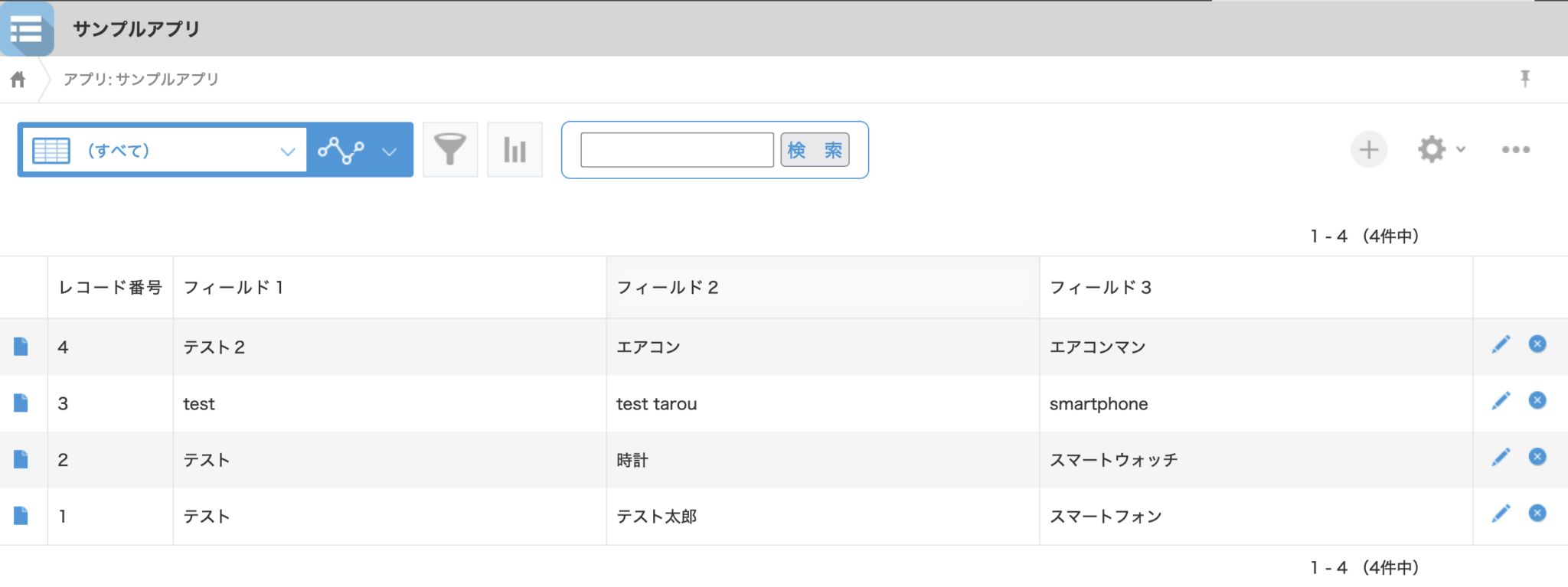Click the フィールド 2 column header
The width and height of the screenshot is (1568, 587).
[x=668, y=288]
